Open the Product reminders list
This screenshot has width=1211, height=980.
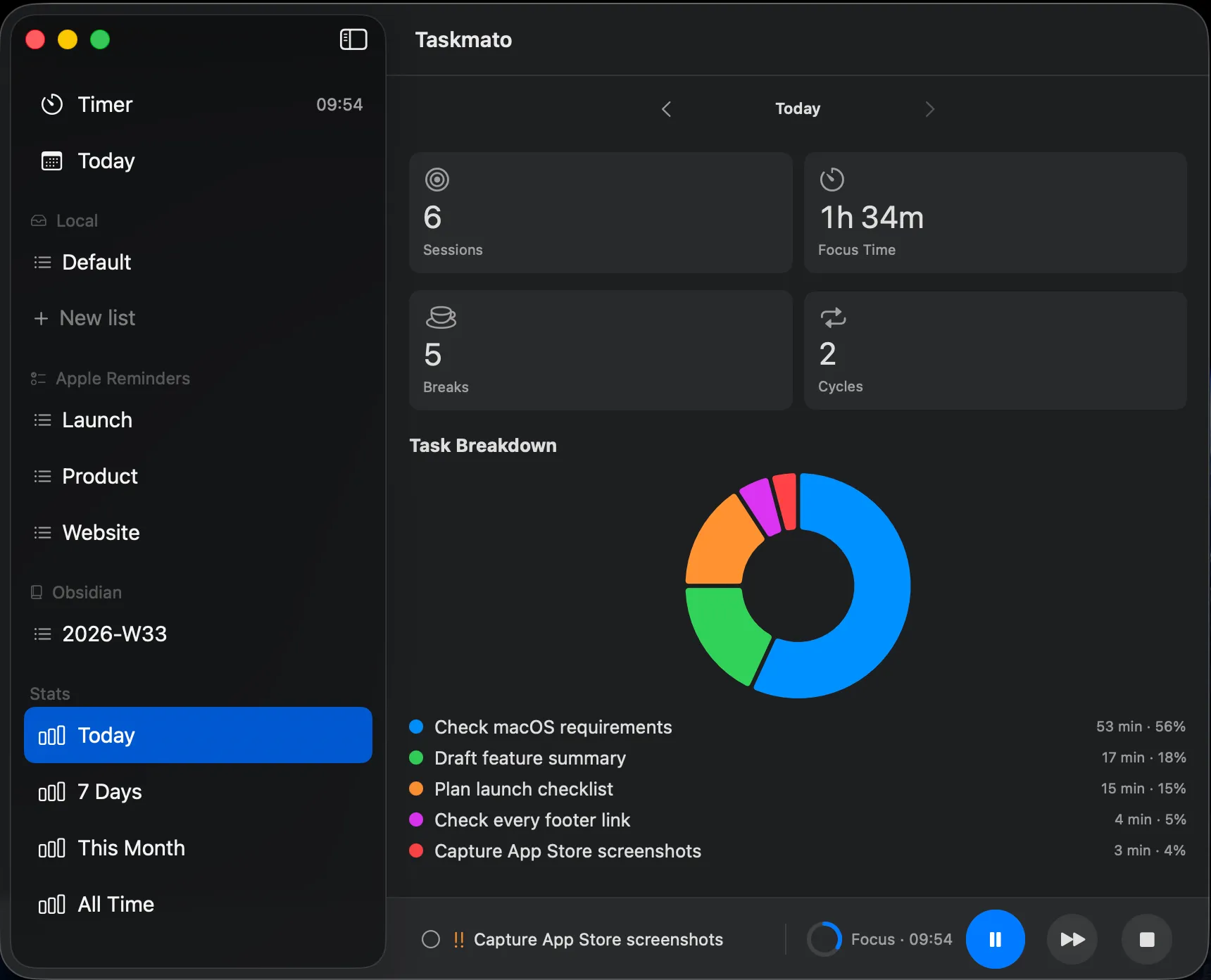(199, 476)
